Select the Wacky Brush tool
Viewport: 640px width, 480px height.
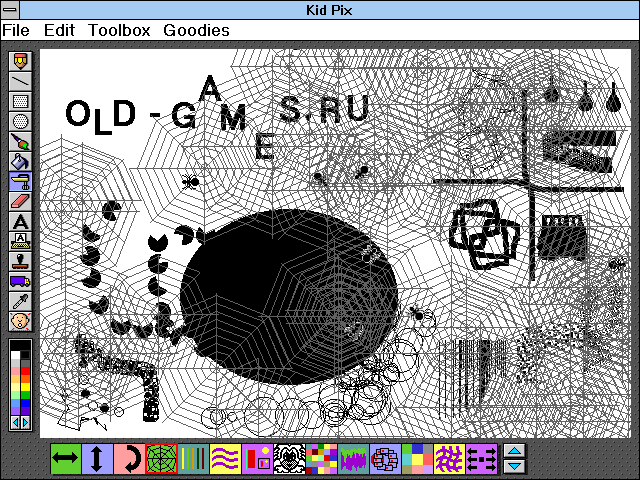[x=20, y=142]
